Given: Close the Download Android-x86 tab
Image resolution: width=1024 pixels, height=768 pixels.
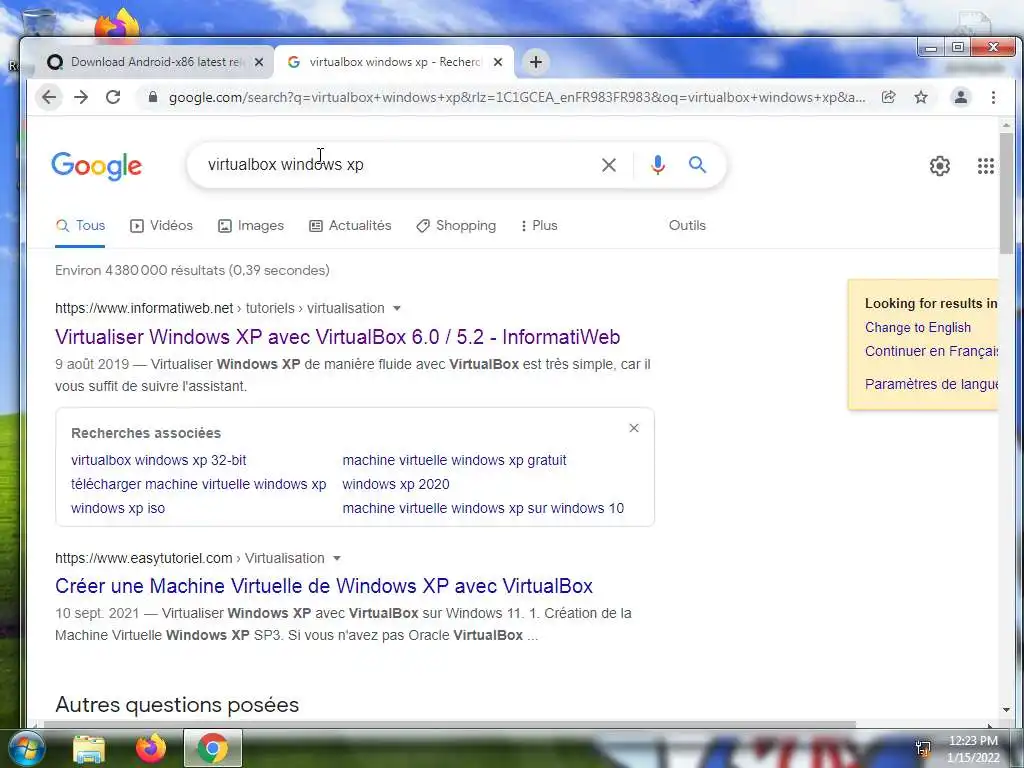Looking at the screenshot, I should [259, 62].
